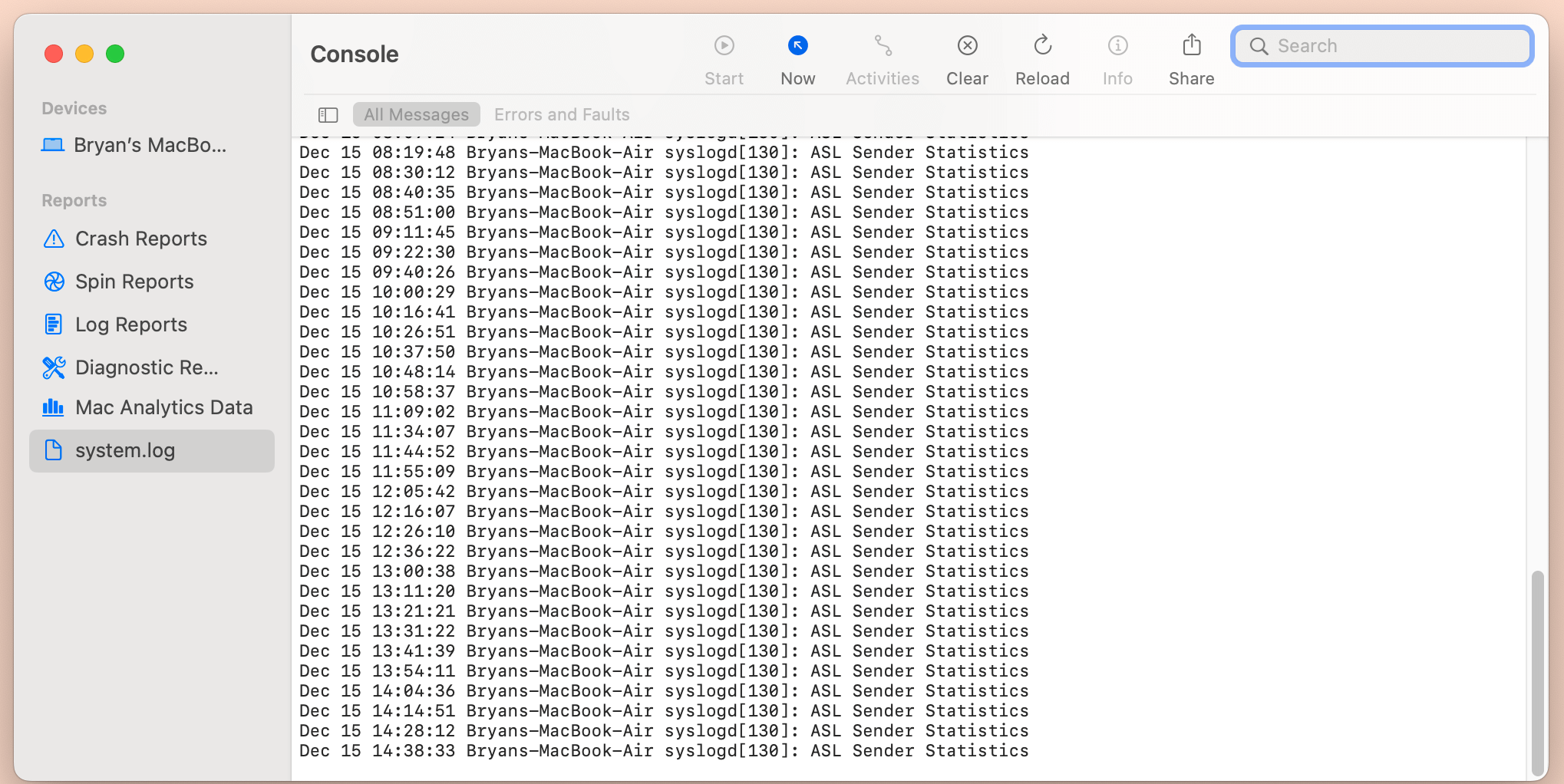Reload the log using Reload icon
1564x784 pixels.
pyautogui.click(x=1042, y=46)
